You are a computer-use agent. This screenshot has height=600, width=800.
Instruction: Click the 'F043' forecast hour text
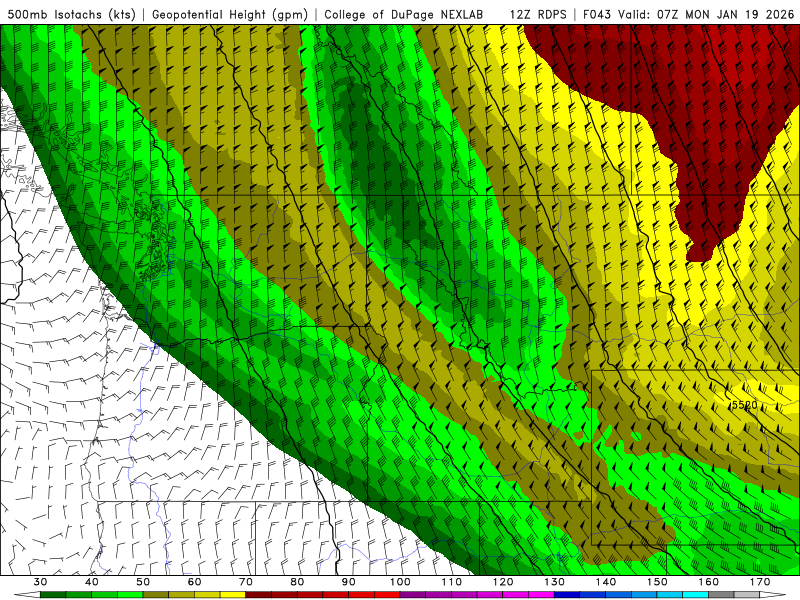pyautogui.click(x=598, y=14)
